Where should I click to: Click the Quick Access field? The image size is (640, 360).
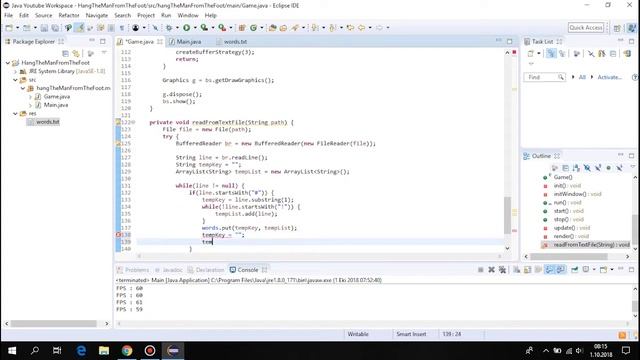pyautogui.click(x=586, y=28)
